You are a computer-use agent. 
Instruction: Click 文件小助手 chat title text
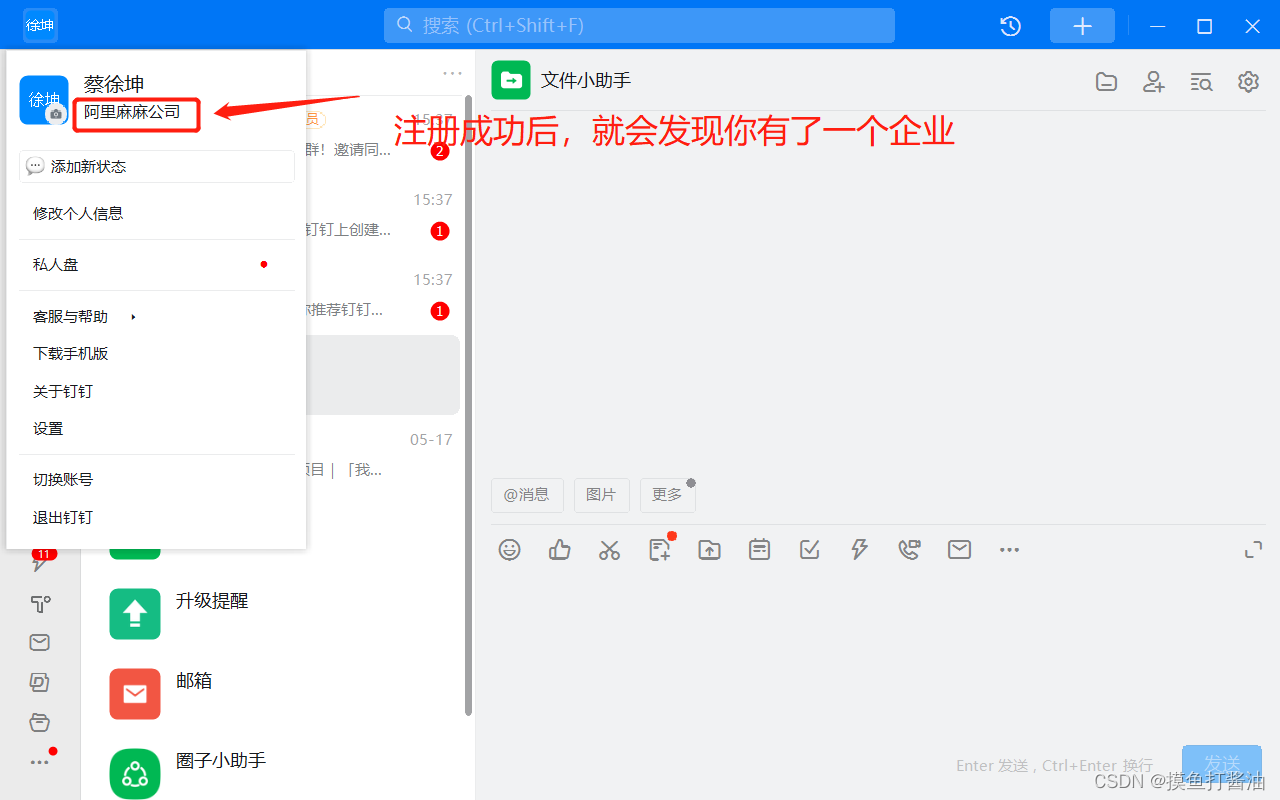(x=586, y=80)
